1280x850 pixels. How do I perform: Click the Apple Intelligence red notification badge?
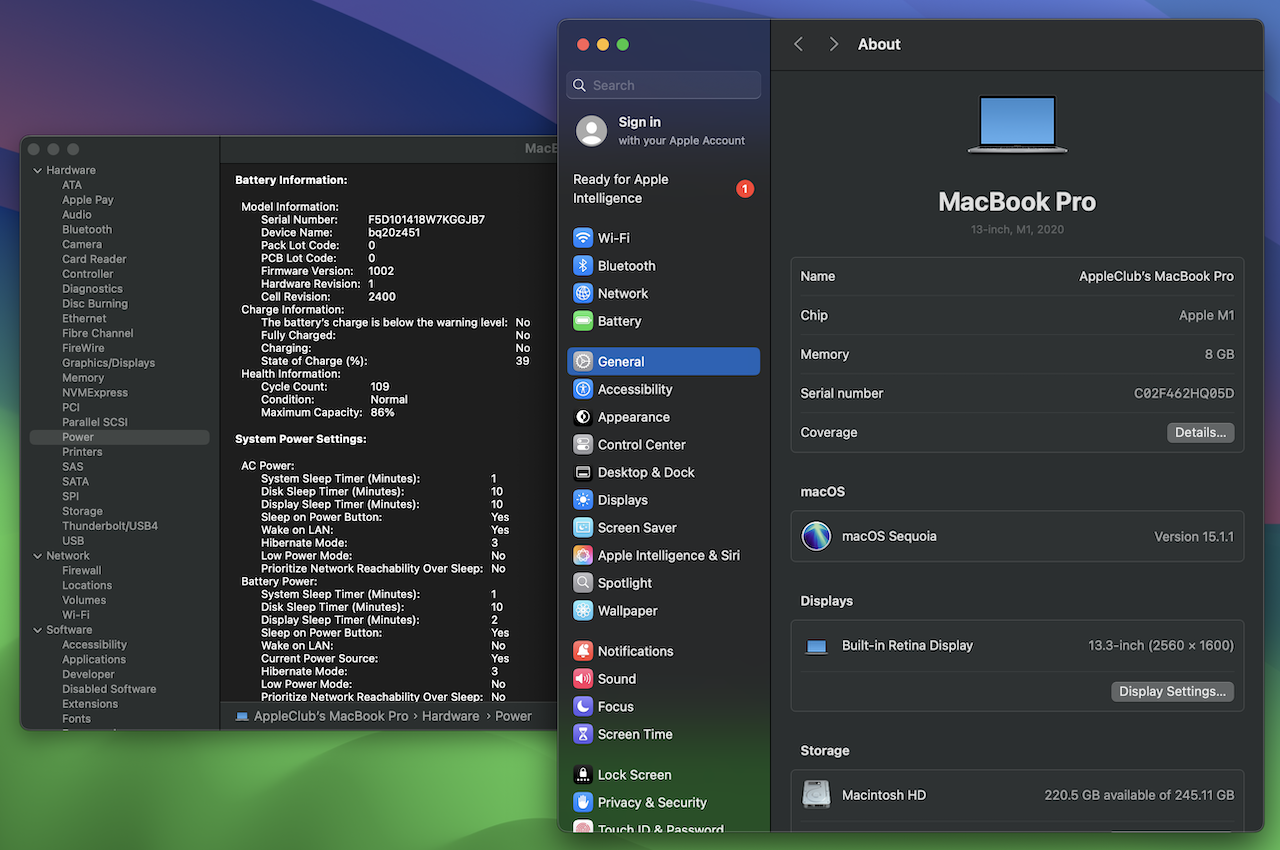pos(744,189)
